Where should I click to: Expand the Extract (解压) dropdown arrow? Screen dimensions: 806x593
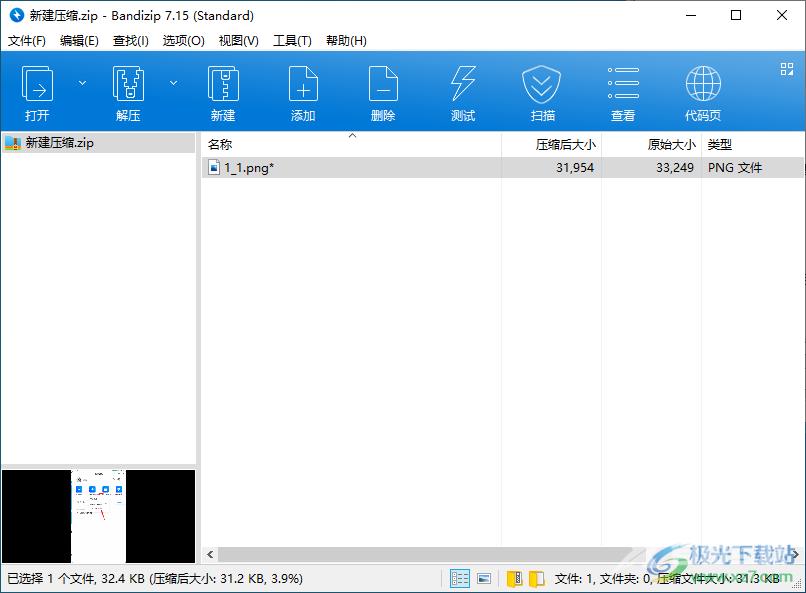(x=174, y=83)
